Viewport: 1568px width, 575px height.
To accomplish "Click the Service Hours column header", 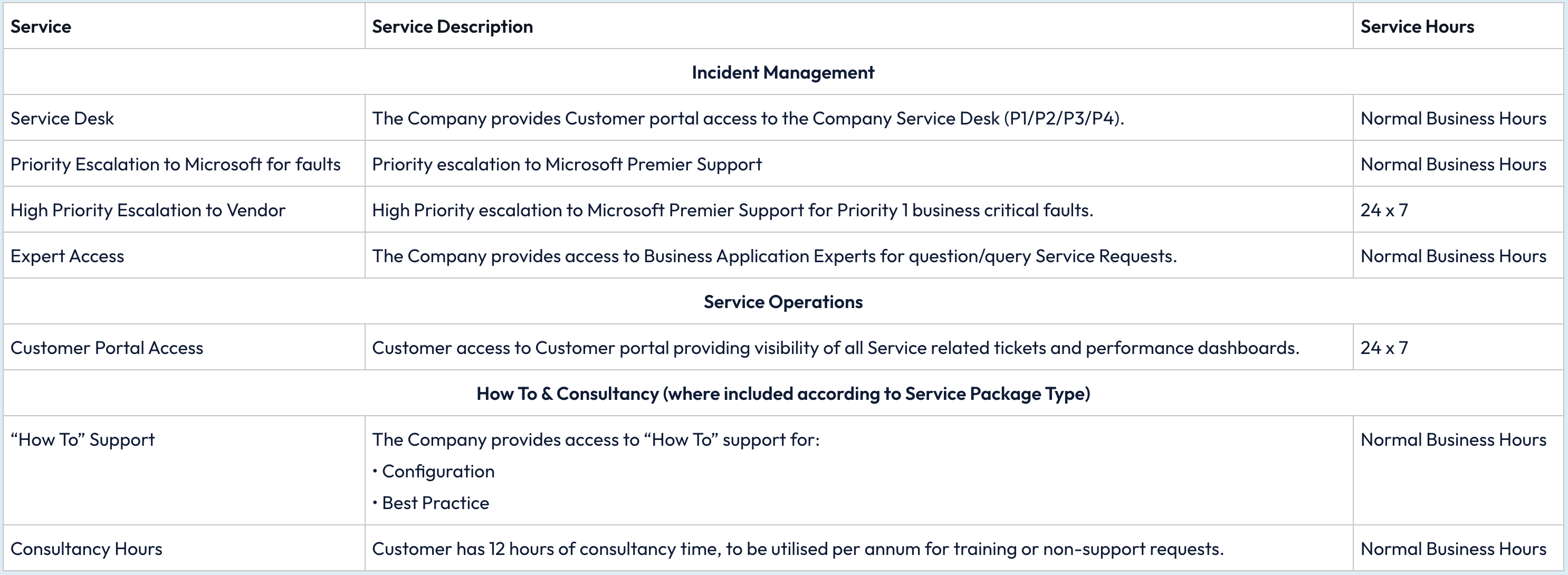I will 1417,27.
